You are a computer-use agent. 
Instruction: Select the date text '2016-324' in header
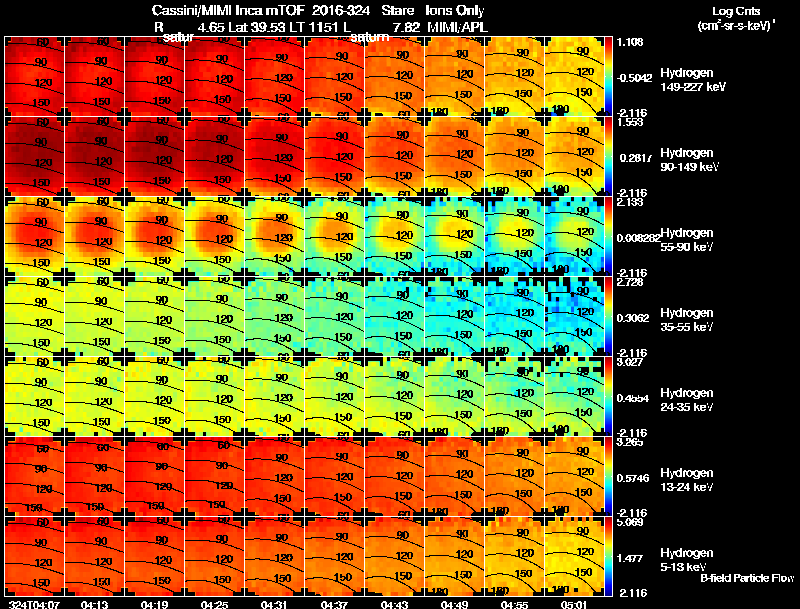point(341,11)
